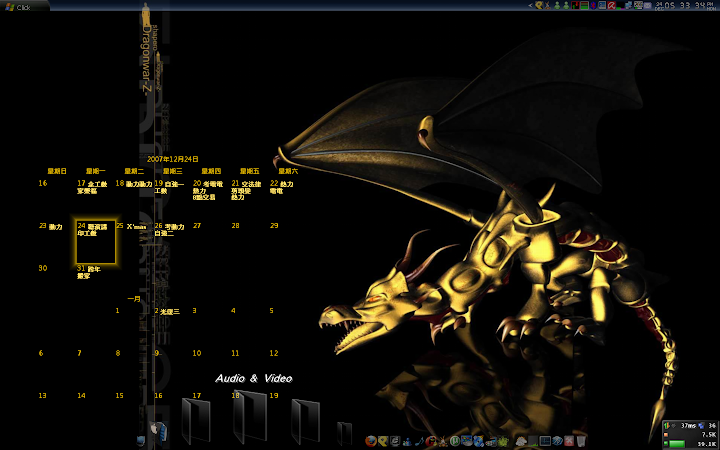Click the 星期日 weekday column header
Viewport: 720px width, 450px height.
coord(56,171)
